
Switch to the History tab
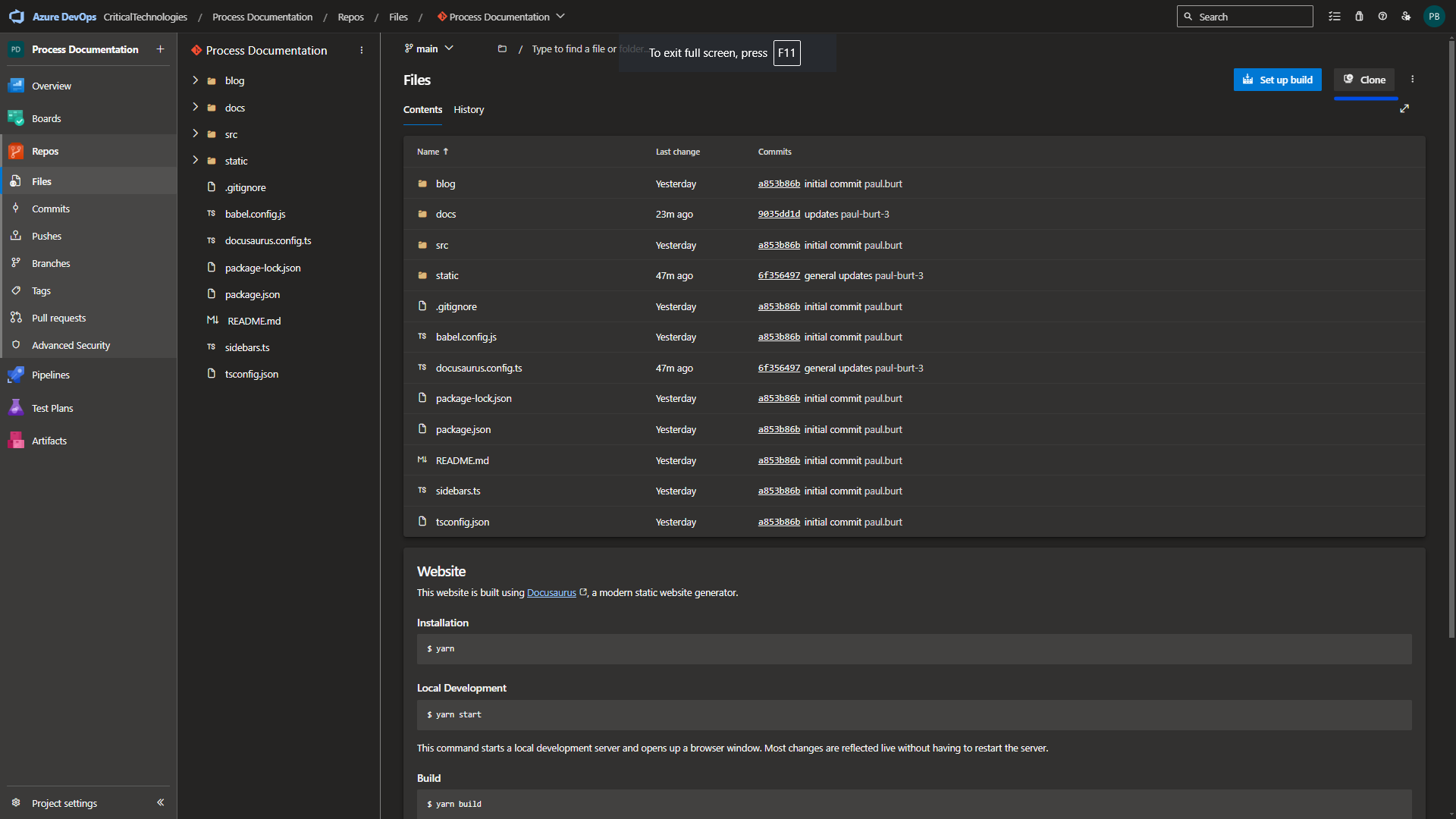(469, 110)
